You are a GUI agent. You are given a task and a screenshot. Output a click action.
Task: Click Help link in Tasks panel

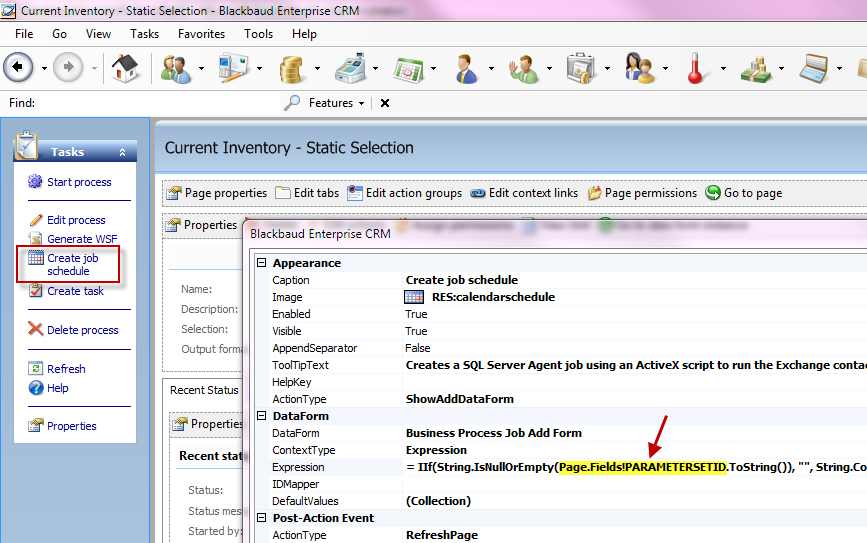pos(58,388)
